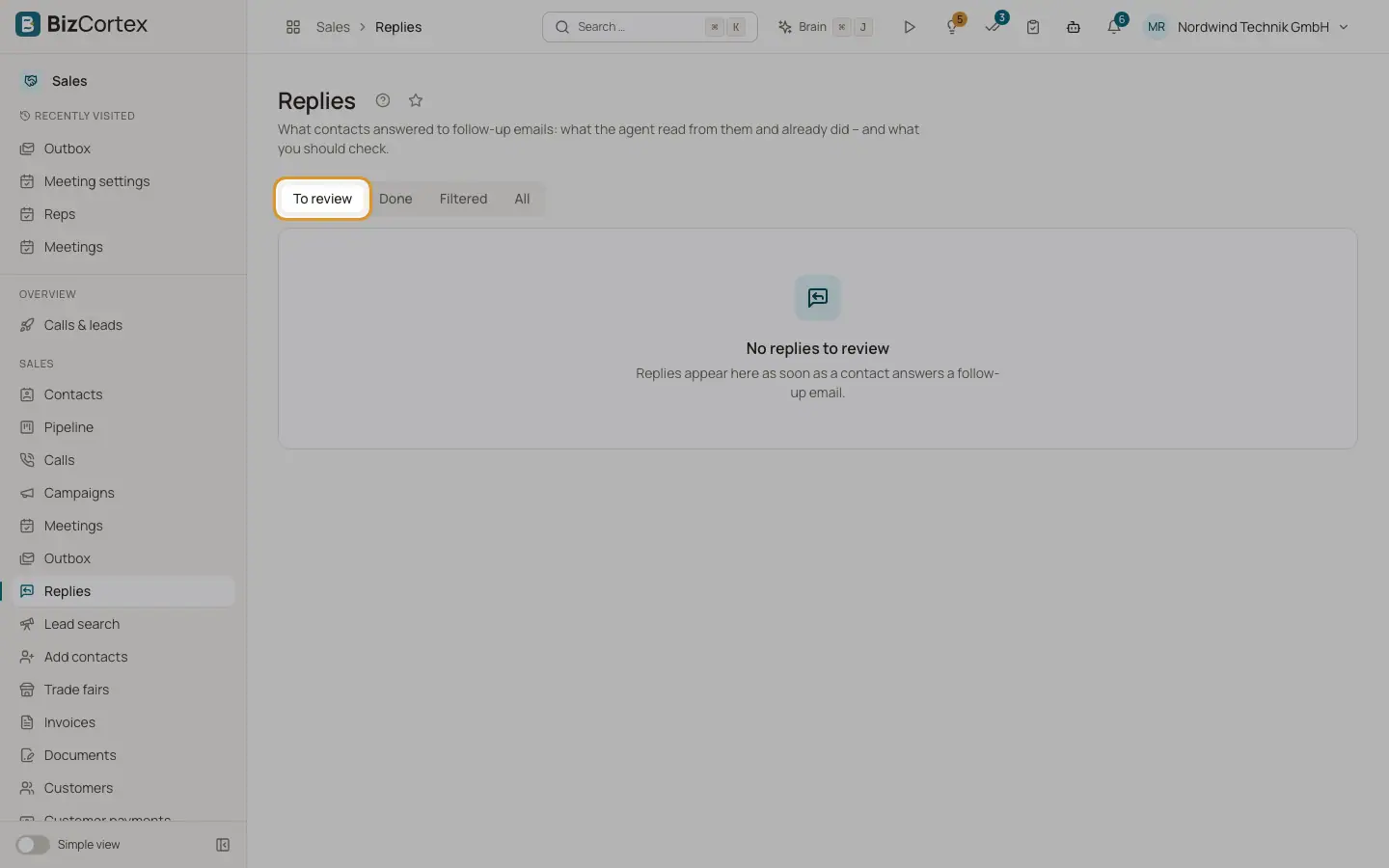Focus the Search input field
This screenshot has height=868, width=1389.
point(649,27)
